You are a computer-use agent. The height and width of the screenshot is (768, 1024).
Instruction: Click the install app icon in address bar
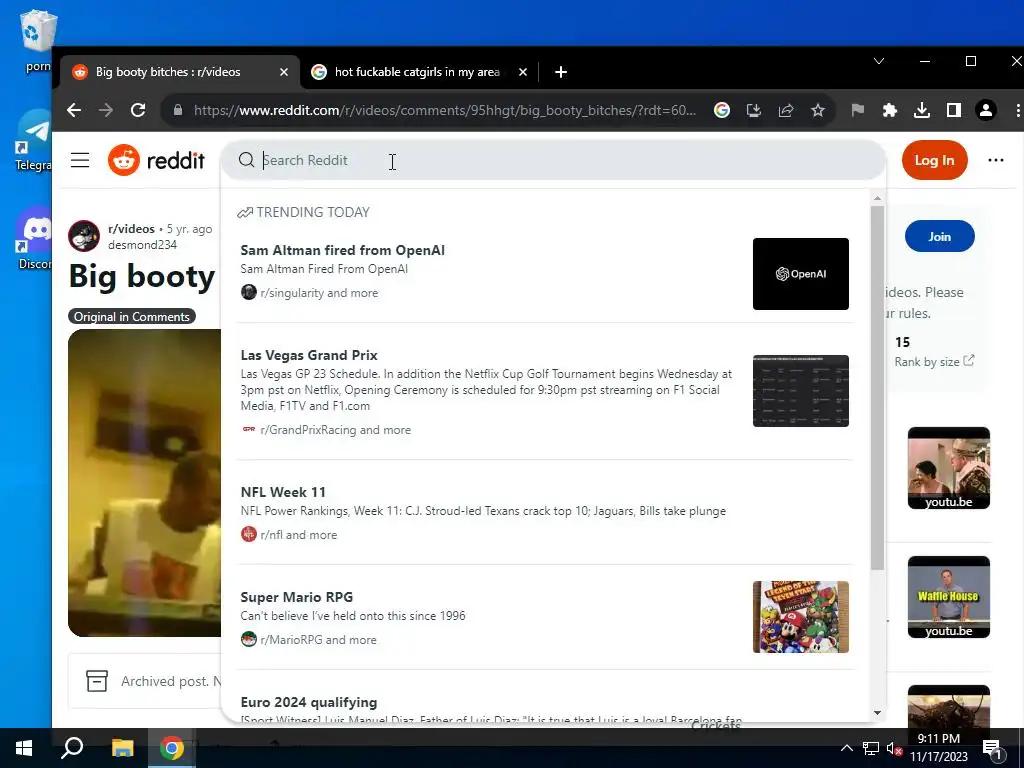click(754, 110)
